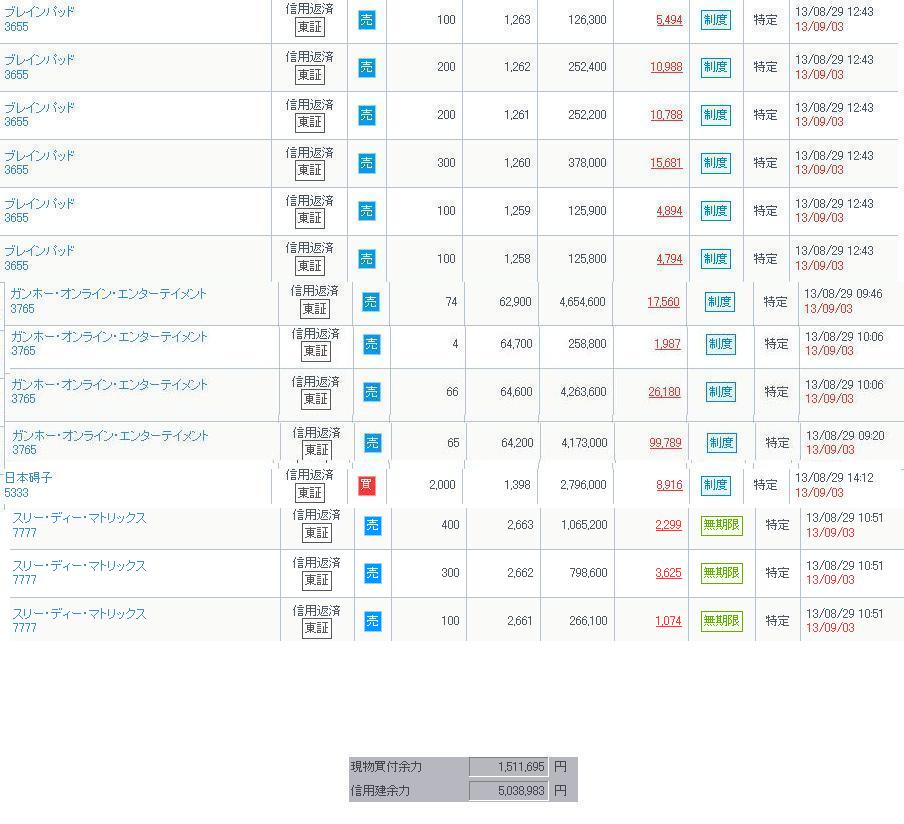Select the amount cell 378,000
The width and height of the screenshot is (904, 824).
pos(587,163)
